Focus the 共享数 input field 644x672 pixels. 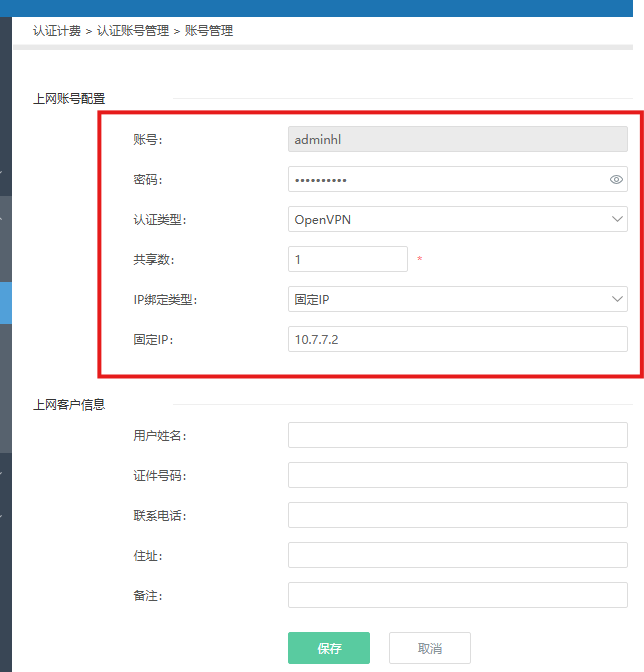[347, 259]
